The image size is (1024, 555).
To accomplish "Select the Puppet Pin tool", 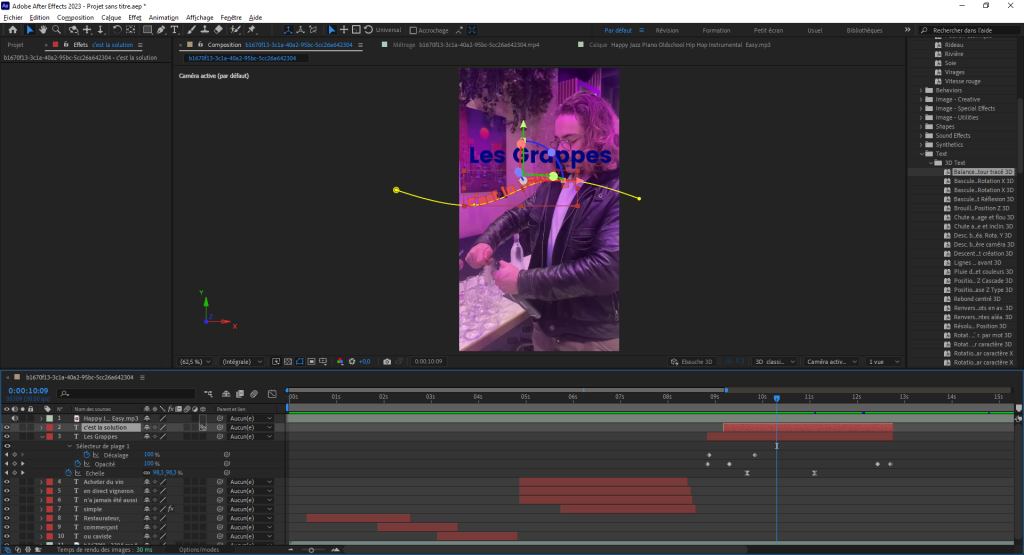I will tap(251, 30).
